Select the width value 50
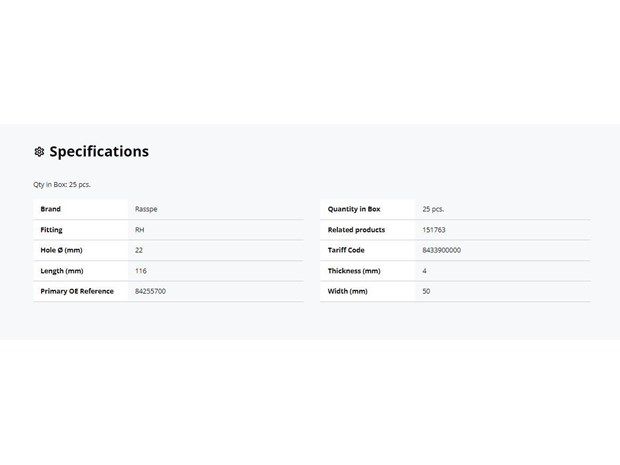The width and height of the screenshot is (620, 465). tap(426, 291)
